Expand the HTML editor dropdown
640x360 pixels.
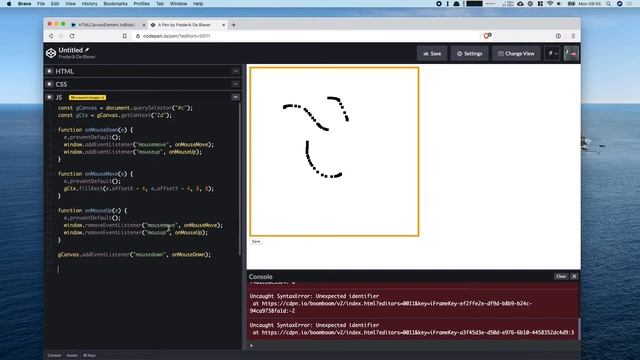click(236, 71)
